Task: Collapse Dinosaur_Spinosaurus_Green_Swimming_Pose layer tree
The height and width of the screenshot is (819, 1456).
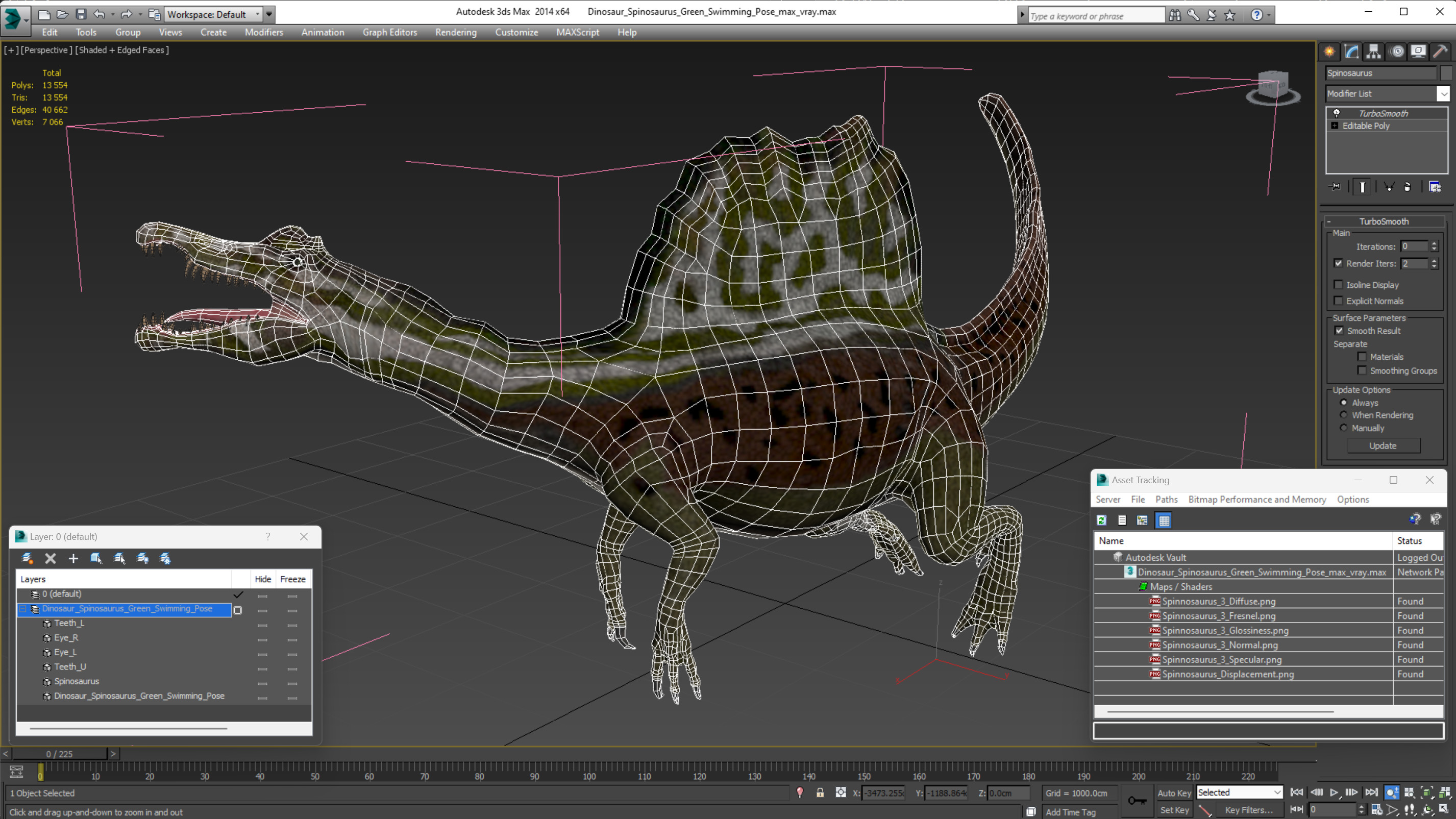Action: [x=23, y=609]
